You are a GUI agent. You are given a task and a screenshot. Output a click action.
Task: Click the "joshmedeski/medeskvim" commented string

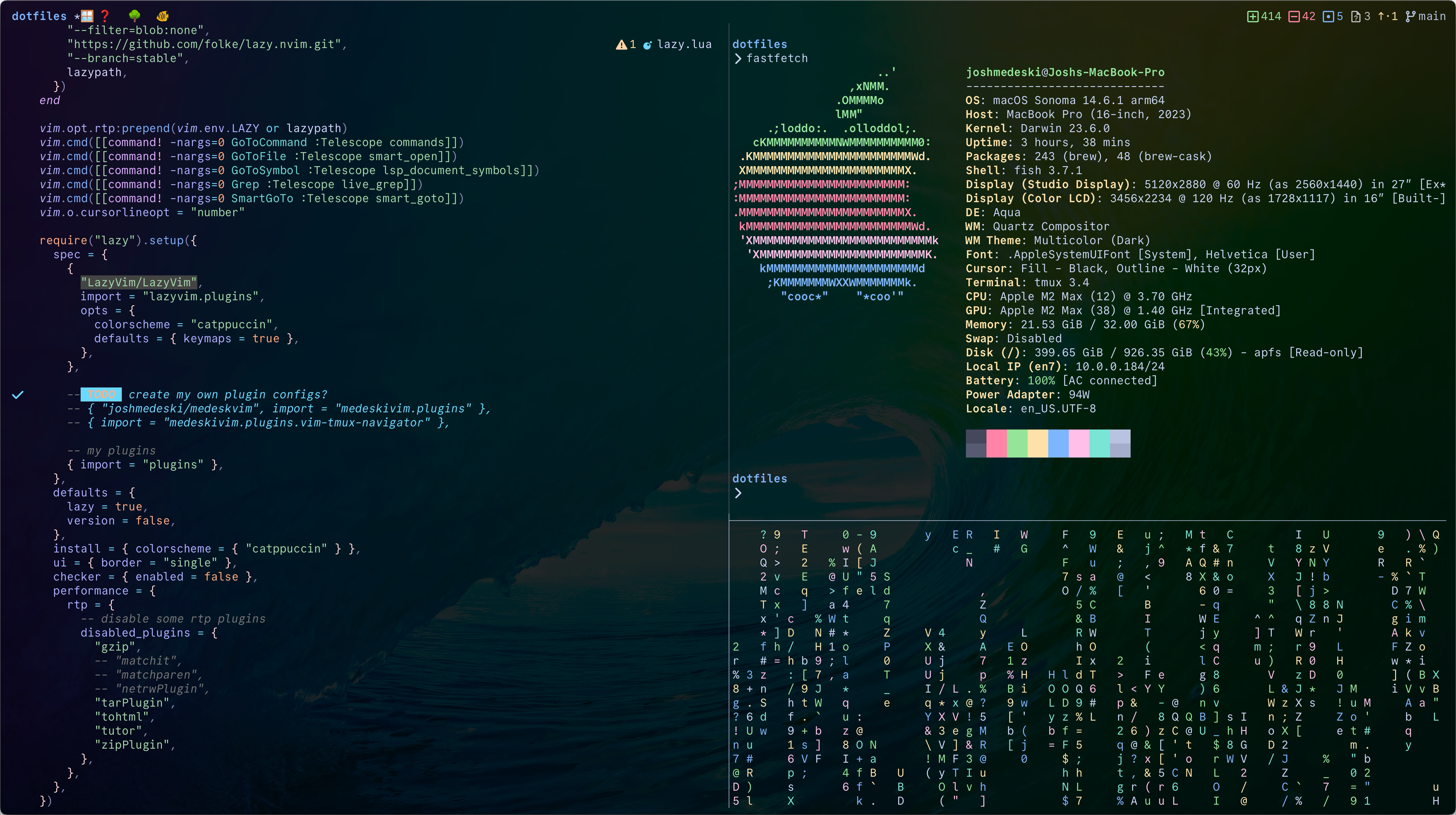(182, 408)
